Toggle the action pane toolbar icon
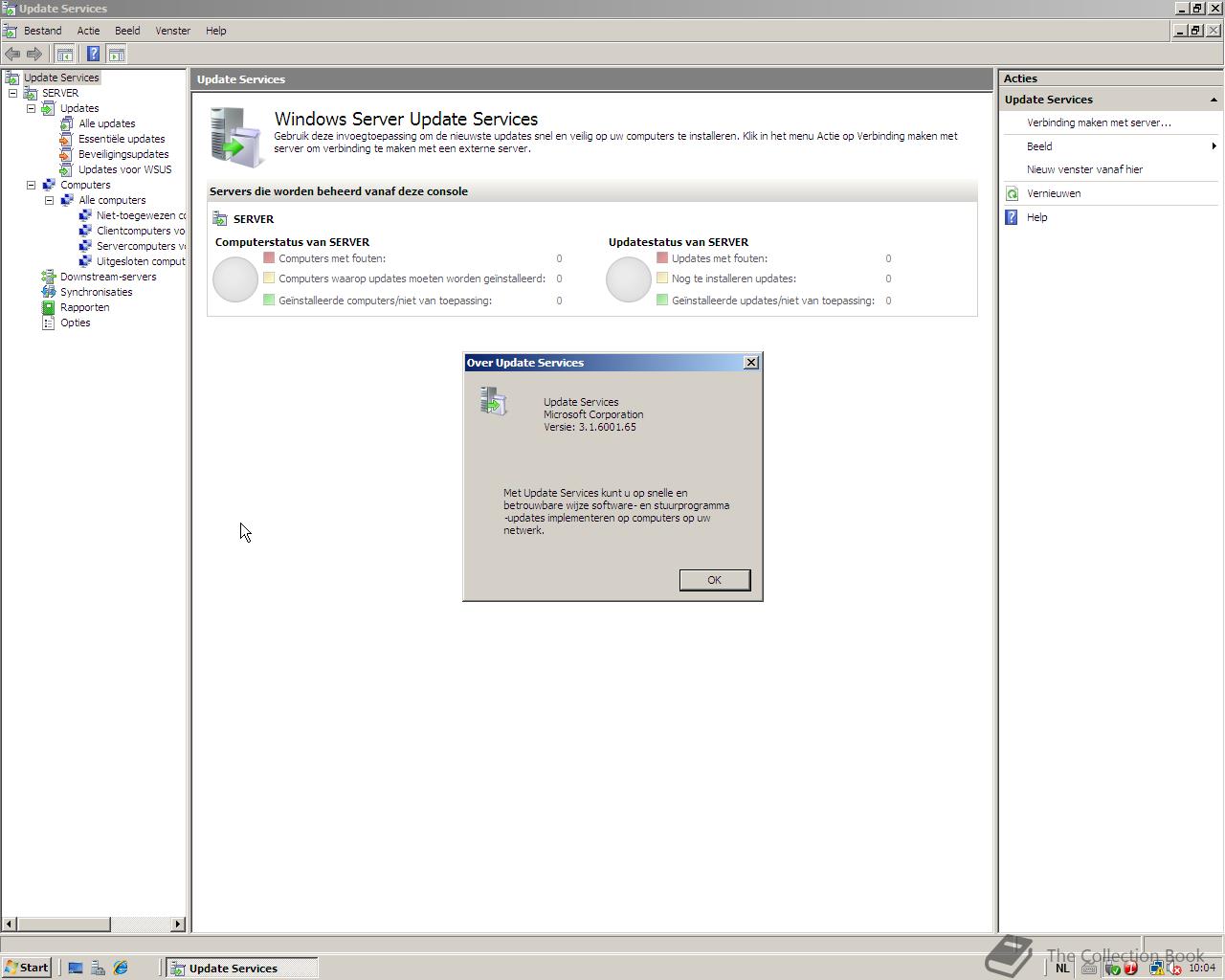The width and height of the screenshot is (1225, 980). 117,55
